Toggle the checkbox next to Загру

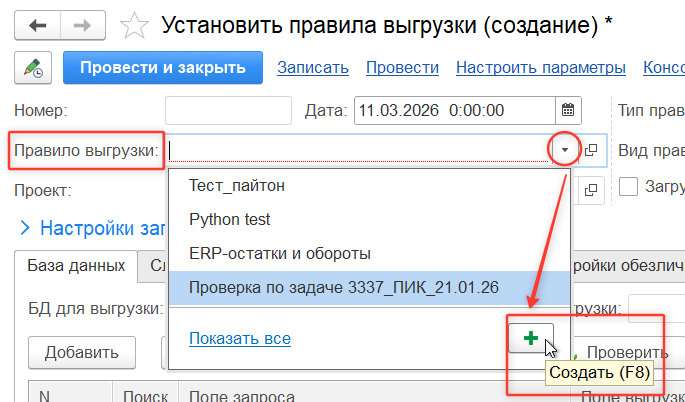click(x=629, y=186)
